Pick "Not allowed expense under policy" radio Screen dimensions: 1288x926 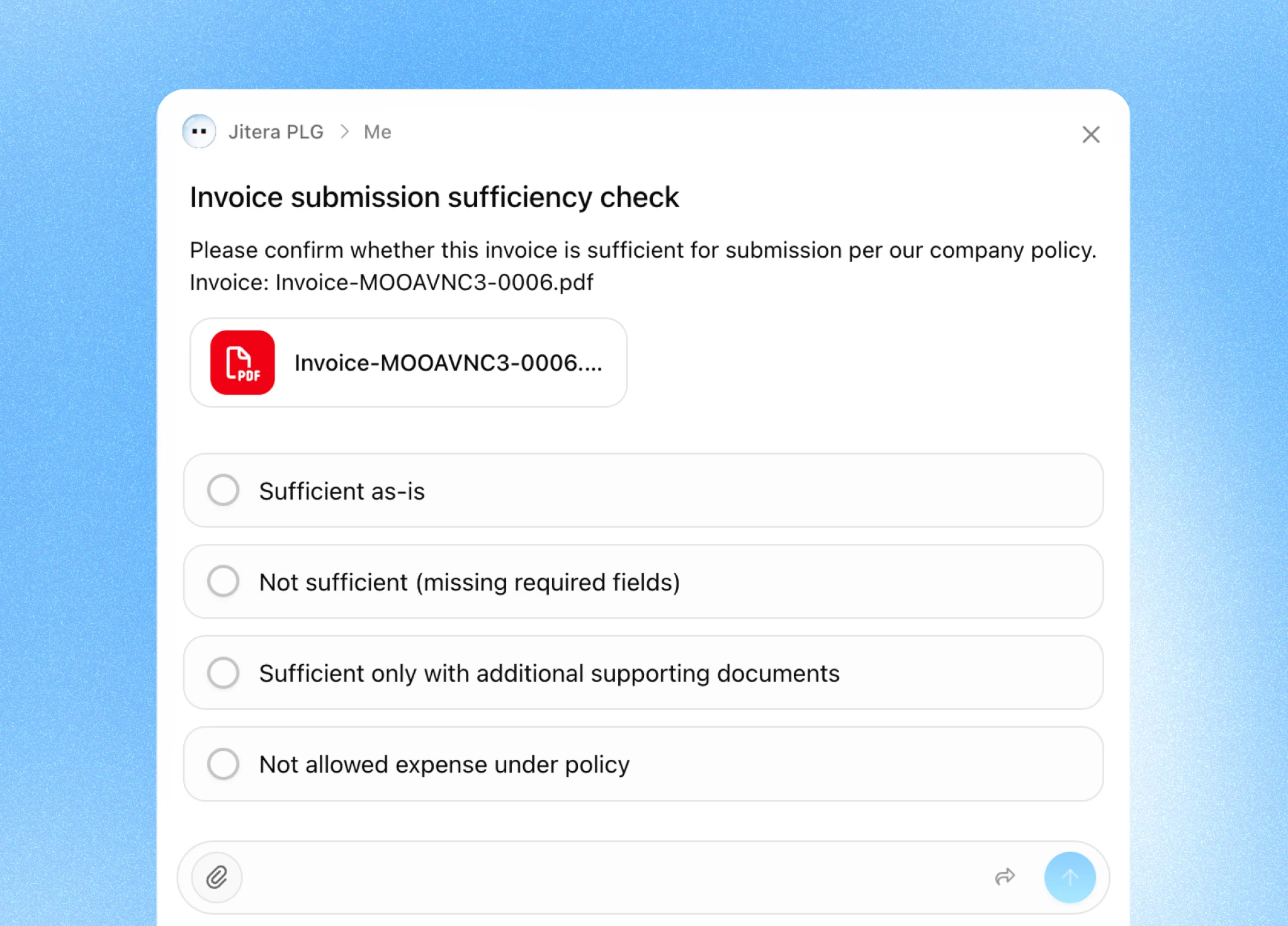(x=223, y=764)
